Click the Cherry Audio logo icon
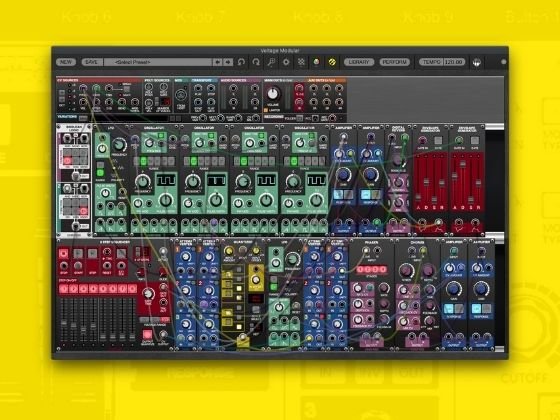 pos(477,62)
